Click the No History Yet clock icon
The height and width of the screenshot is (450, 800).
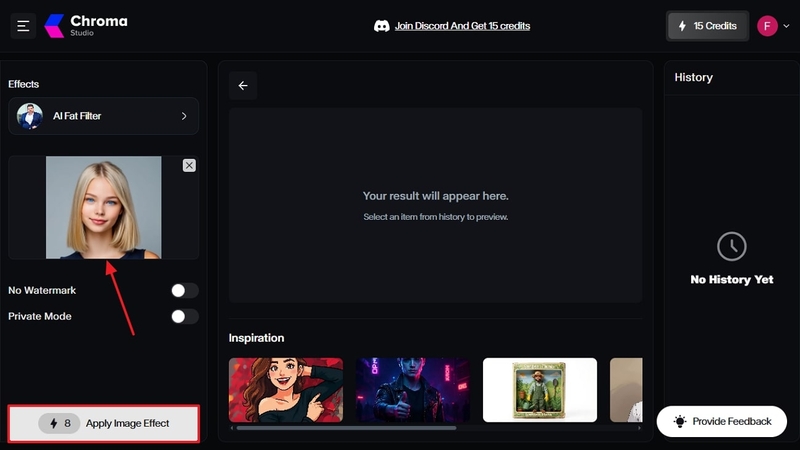[732, 246]
